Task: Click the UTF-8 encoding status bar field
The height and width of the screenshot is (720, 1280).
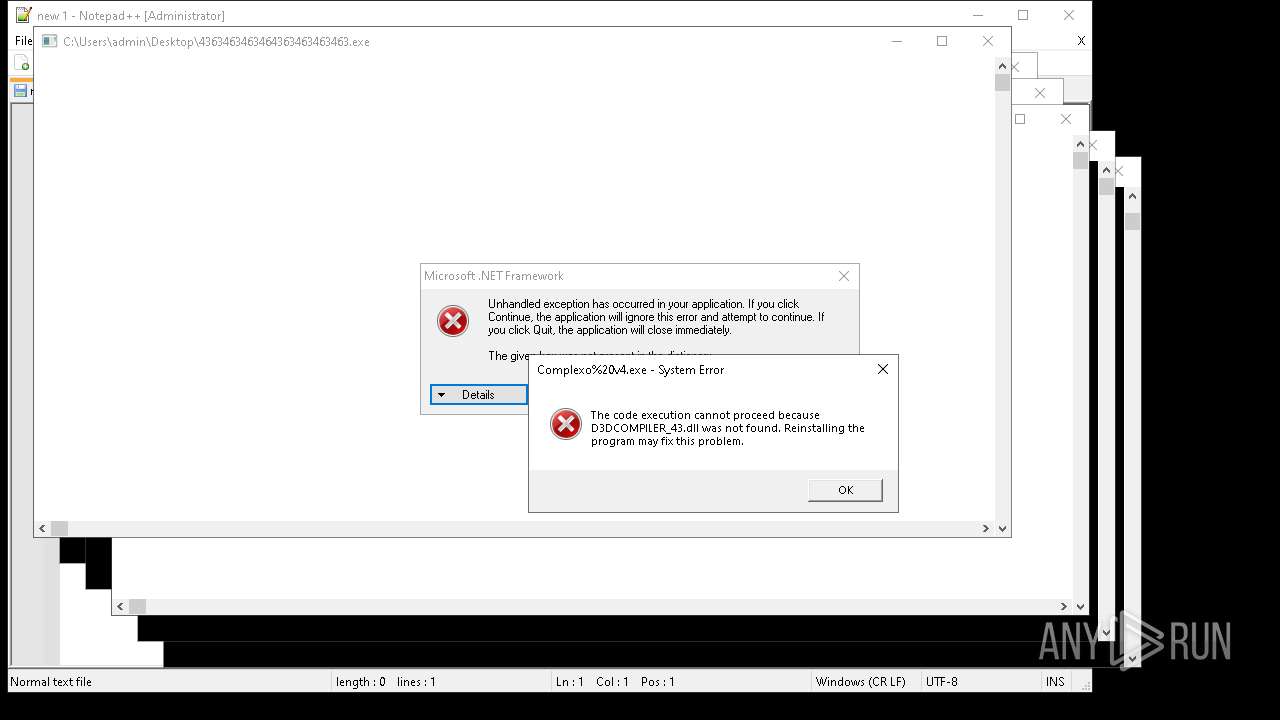Action: pyautogui.click(x=942, y=682)
